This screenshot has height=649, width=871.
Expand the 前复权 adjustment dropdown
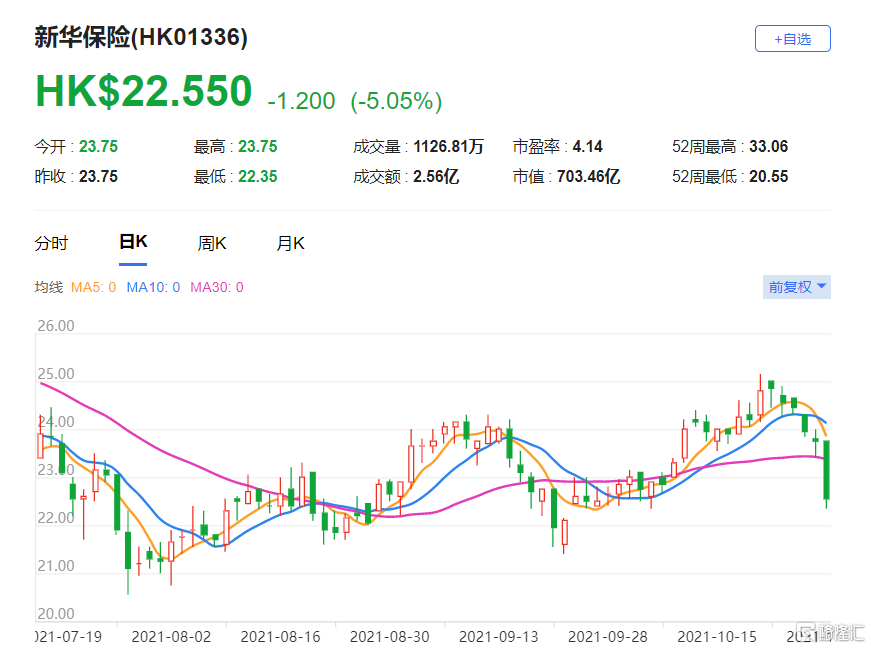[797, 287]
